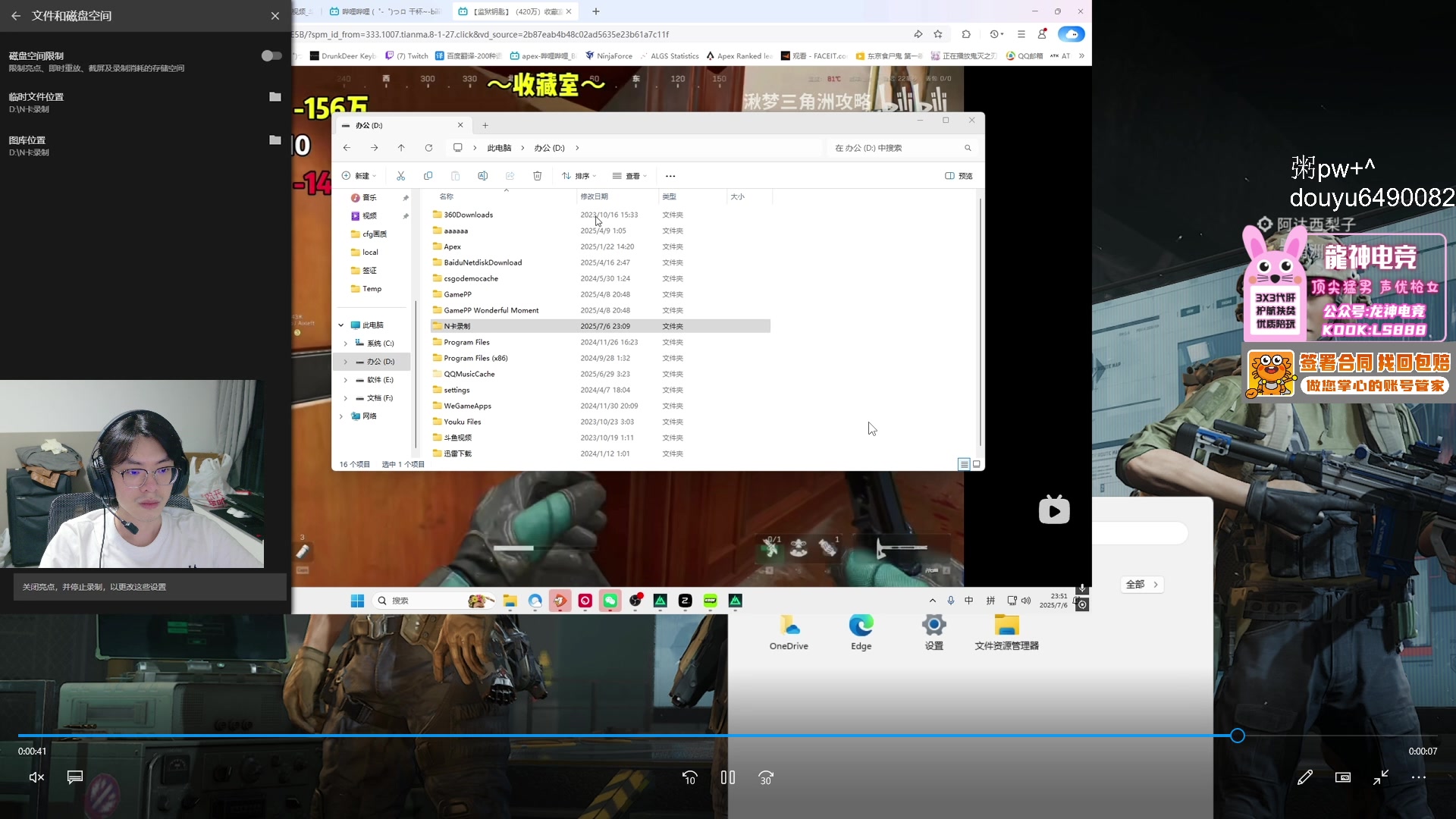Open the Twitch bookmark
Viewport: 1456px width, 819px height.
[407, 55]
